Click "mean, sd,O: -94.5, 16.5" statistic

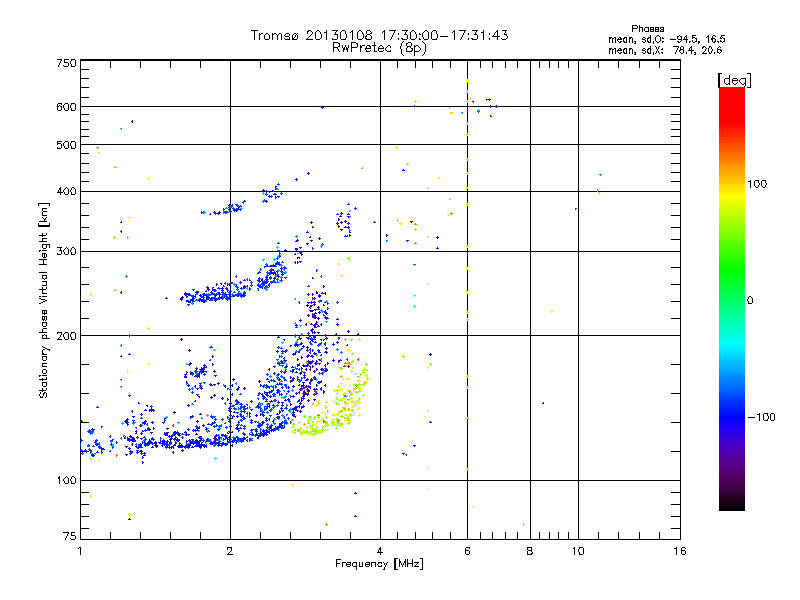pyautogui.click(x=666, y=39)
